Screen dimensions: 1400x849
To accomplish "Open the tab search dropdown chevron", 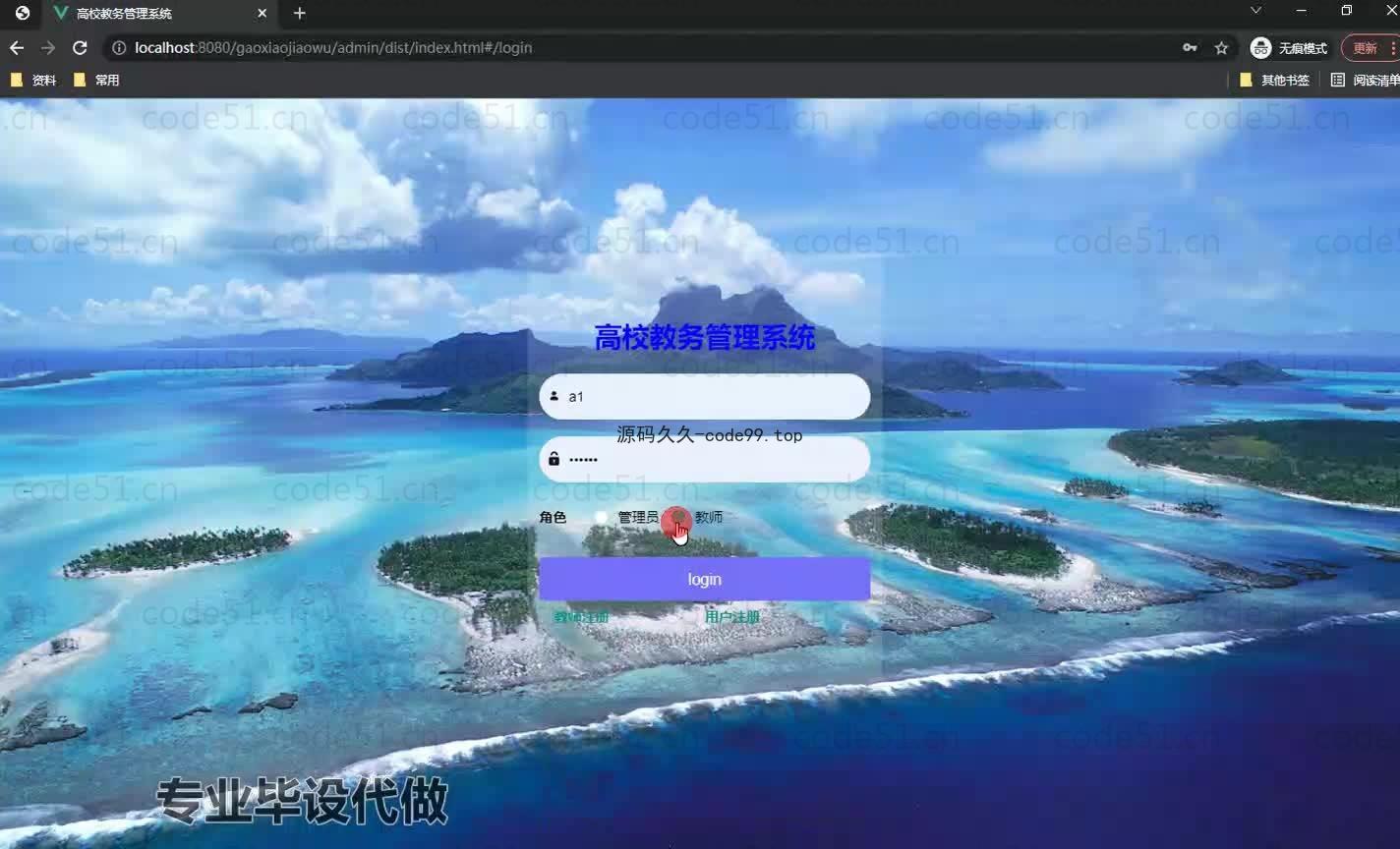I will tap(1255, 11).
